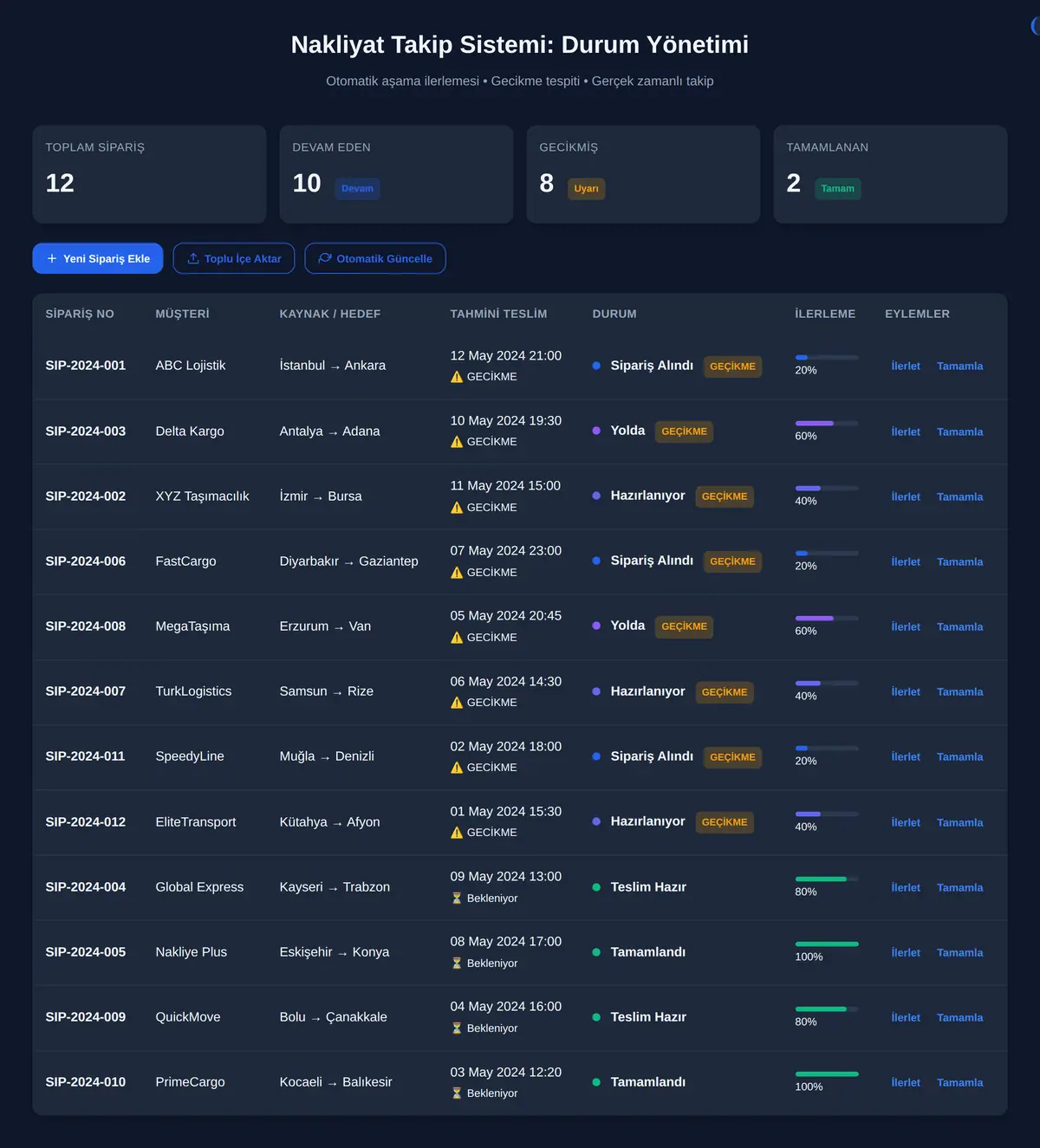The image size is (1040, 1148).
Task: Click the 100% progress bar for SIP-2024-005
Action: click(827, 944)
